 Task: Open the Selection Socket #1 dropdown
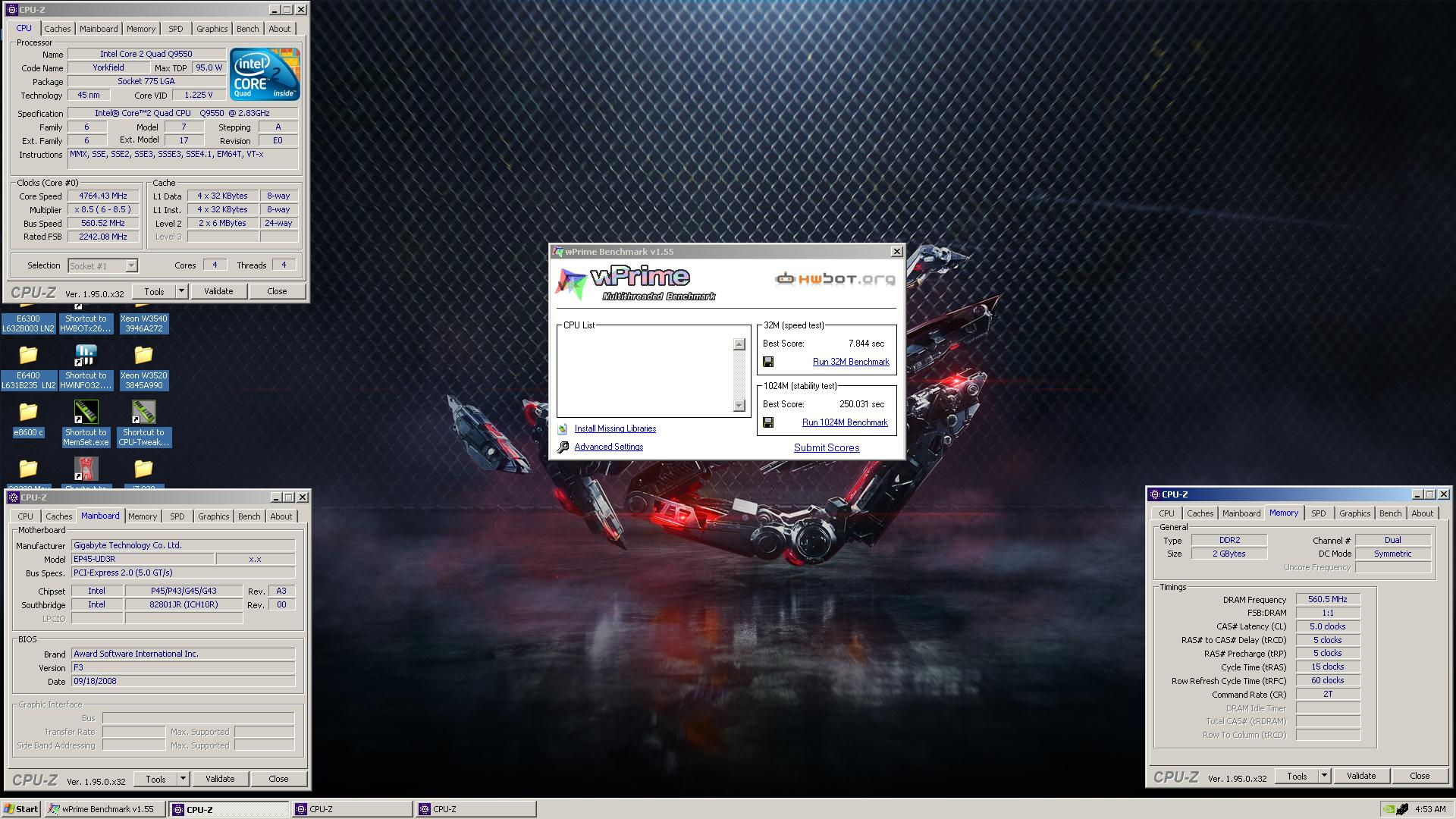pyautogui.click(x=131, y=265)
